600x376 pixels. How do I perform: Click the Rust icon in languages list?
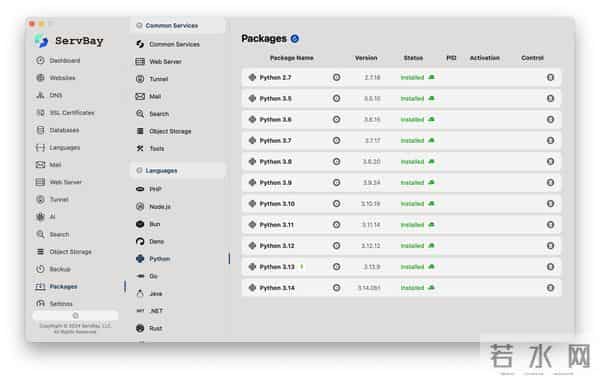click(x=140, y=328)
